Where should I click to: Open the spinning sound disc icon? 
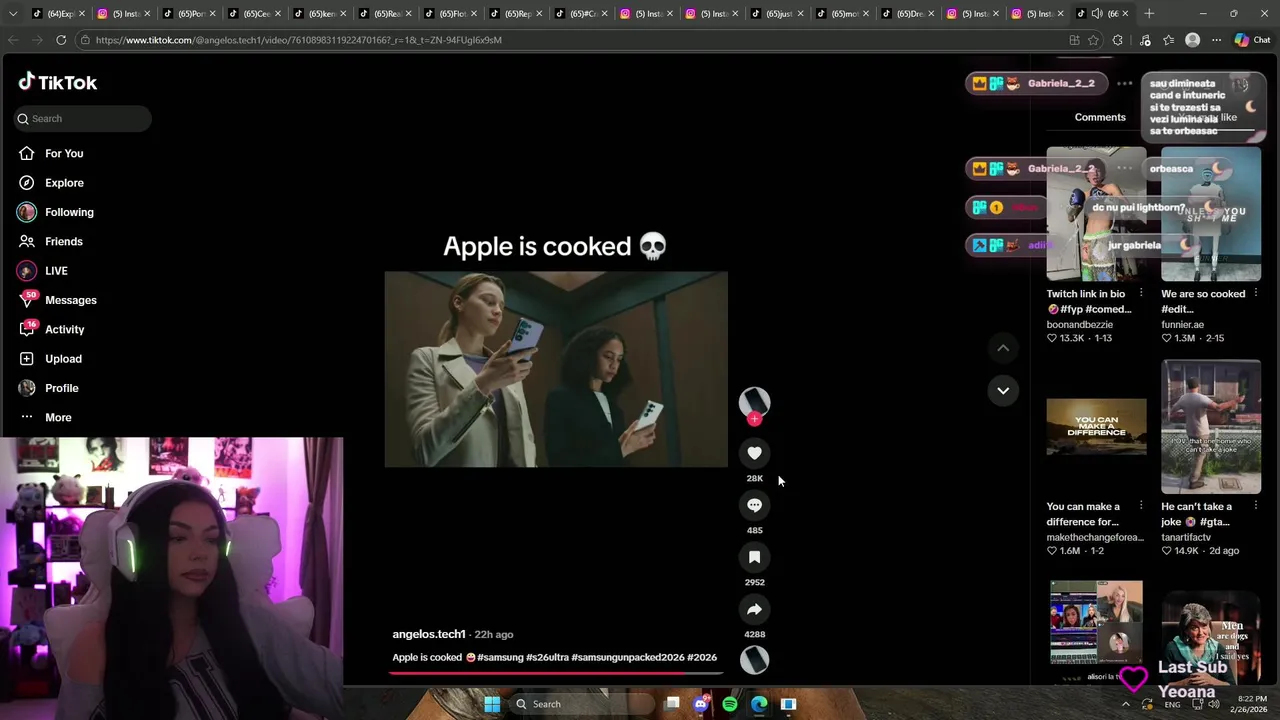(754, 659)
